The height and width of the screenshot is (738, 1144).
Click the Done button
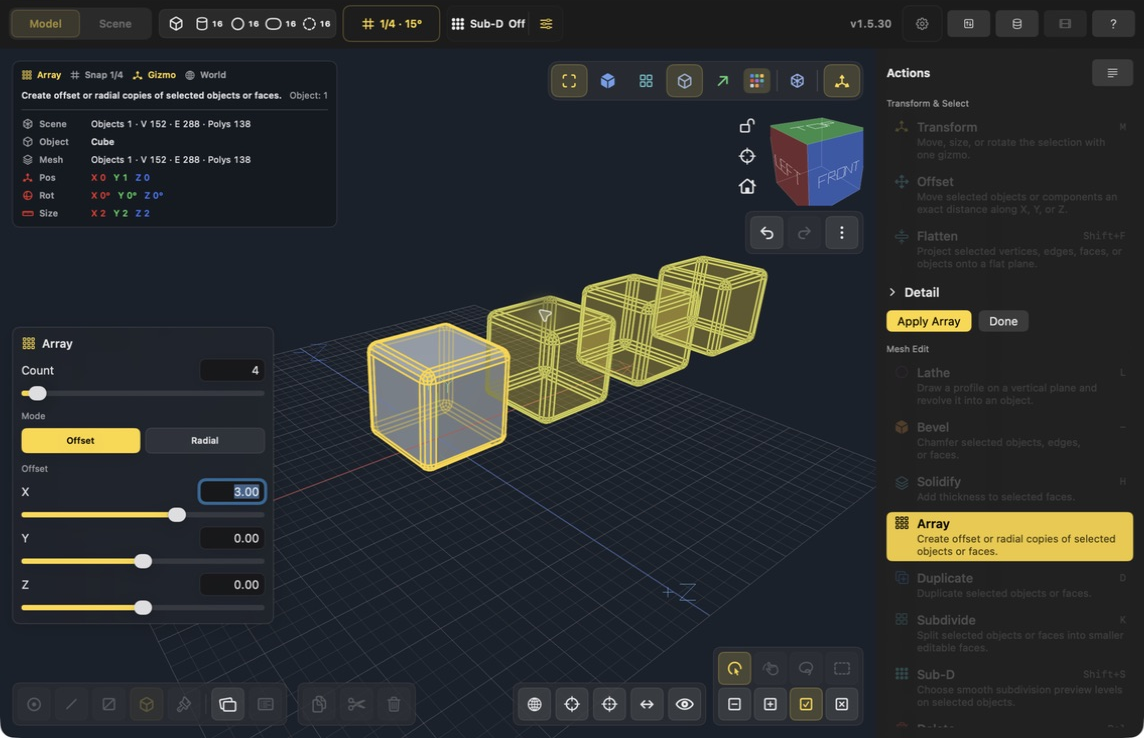(x=1003, y=321)
